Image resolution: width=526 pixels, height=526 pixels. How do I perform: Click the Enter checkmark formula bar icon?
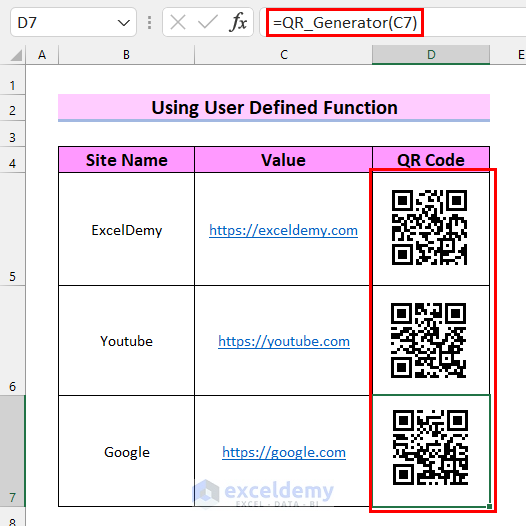coord(208,22)
